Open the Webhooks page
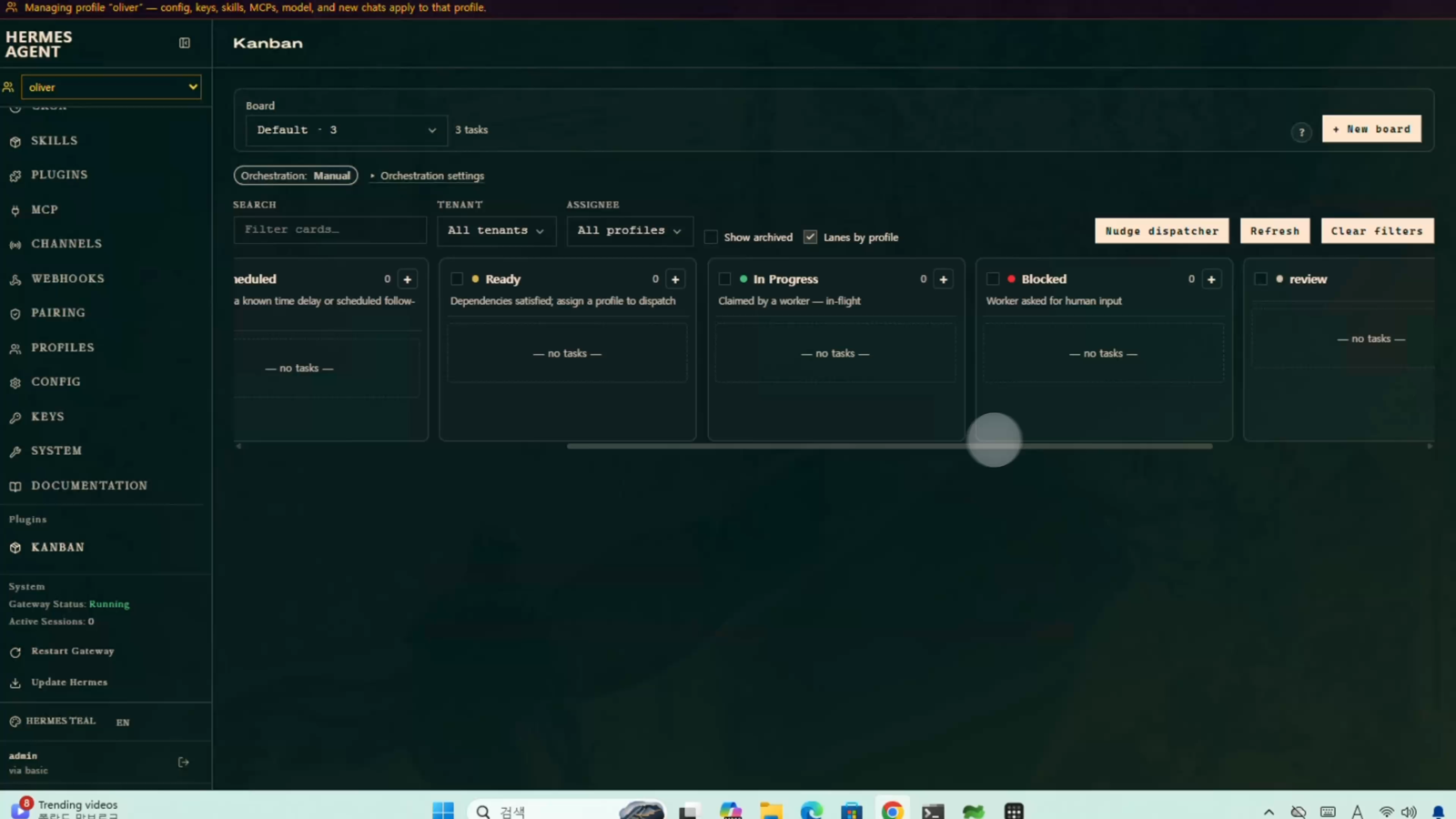 click(67, 278)
